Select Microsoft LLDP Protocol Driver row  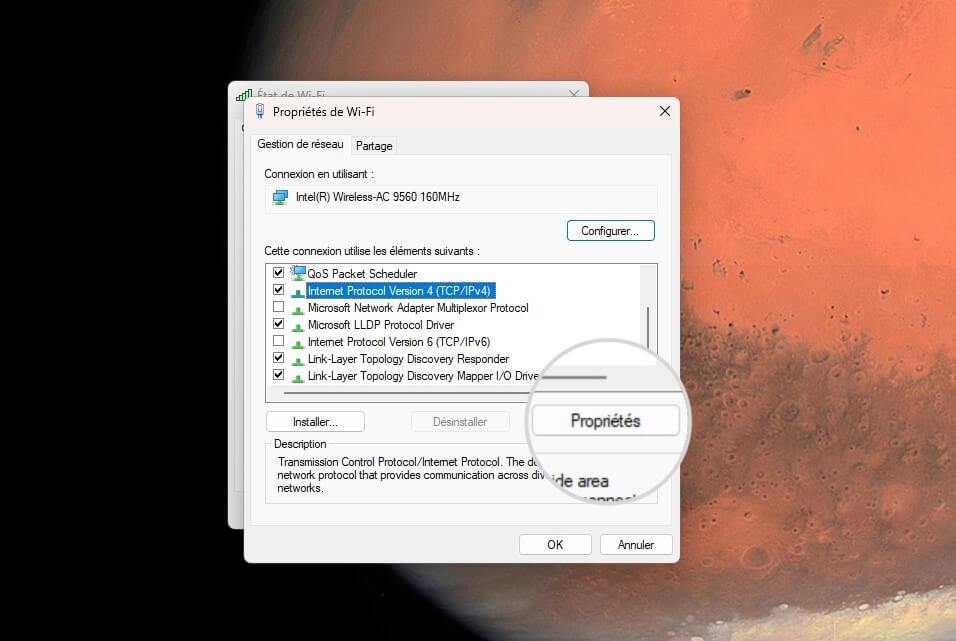(381, 325)
